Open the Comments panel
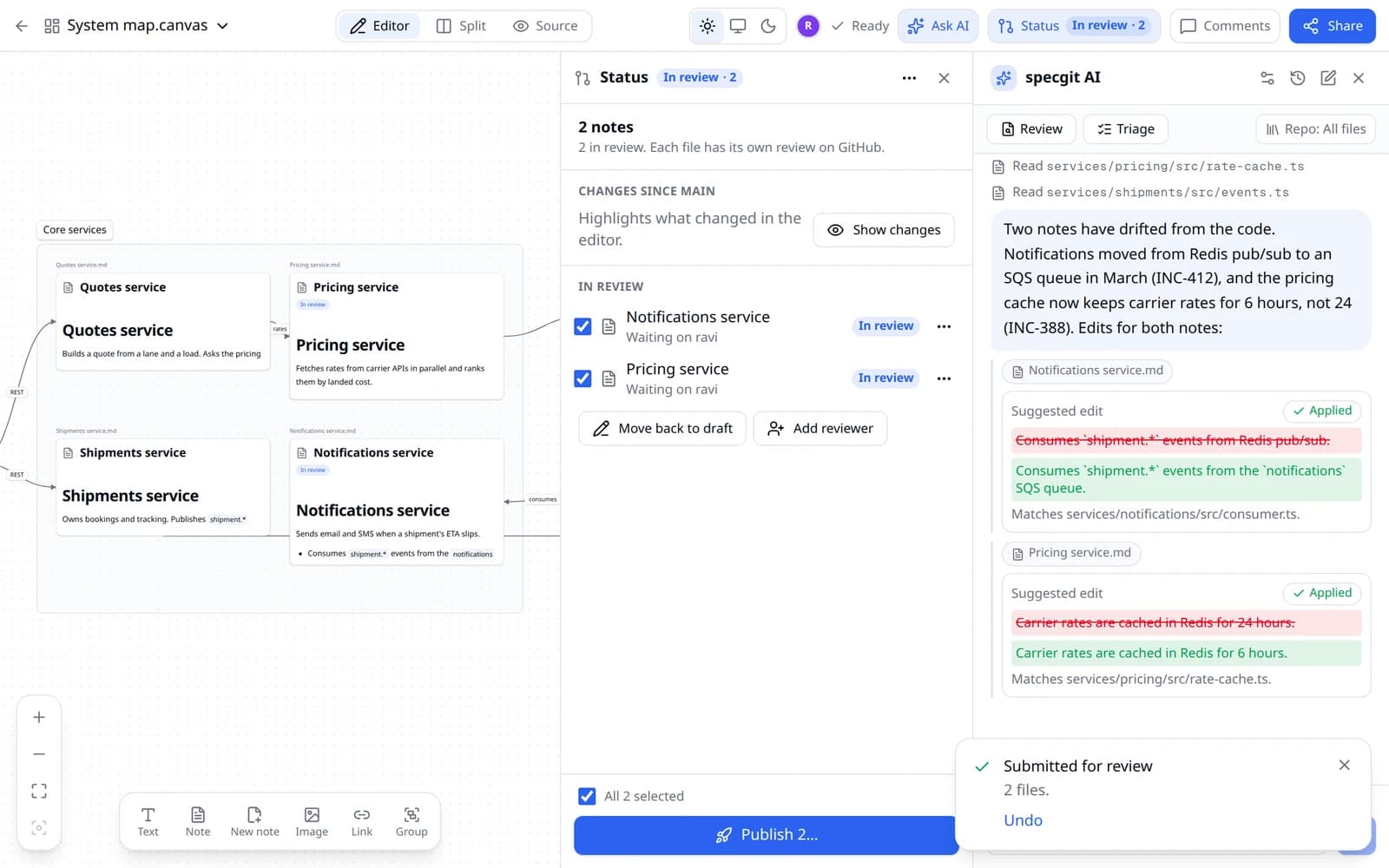 [x=1225, y=26]
